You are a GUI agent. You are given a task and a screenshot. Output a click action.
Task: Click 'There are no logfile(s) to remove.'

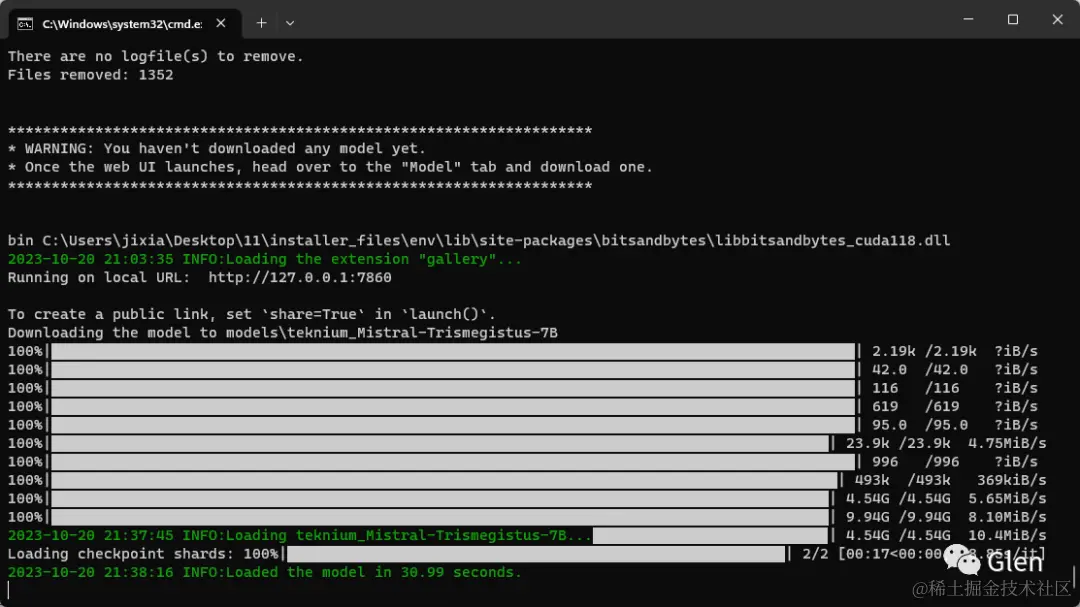point(156,56)
